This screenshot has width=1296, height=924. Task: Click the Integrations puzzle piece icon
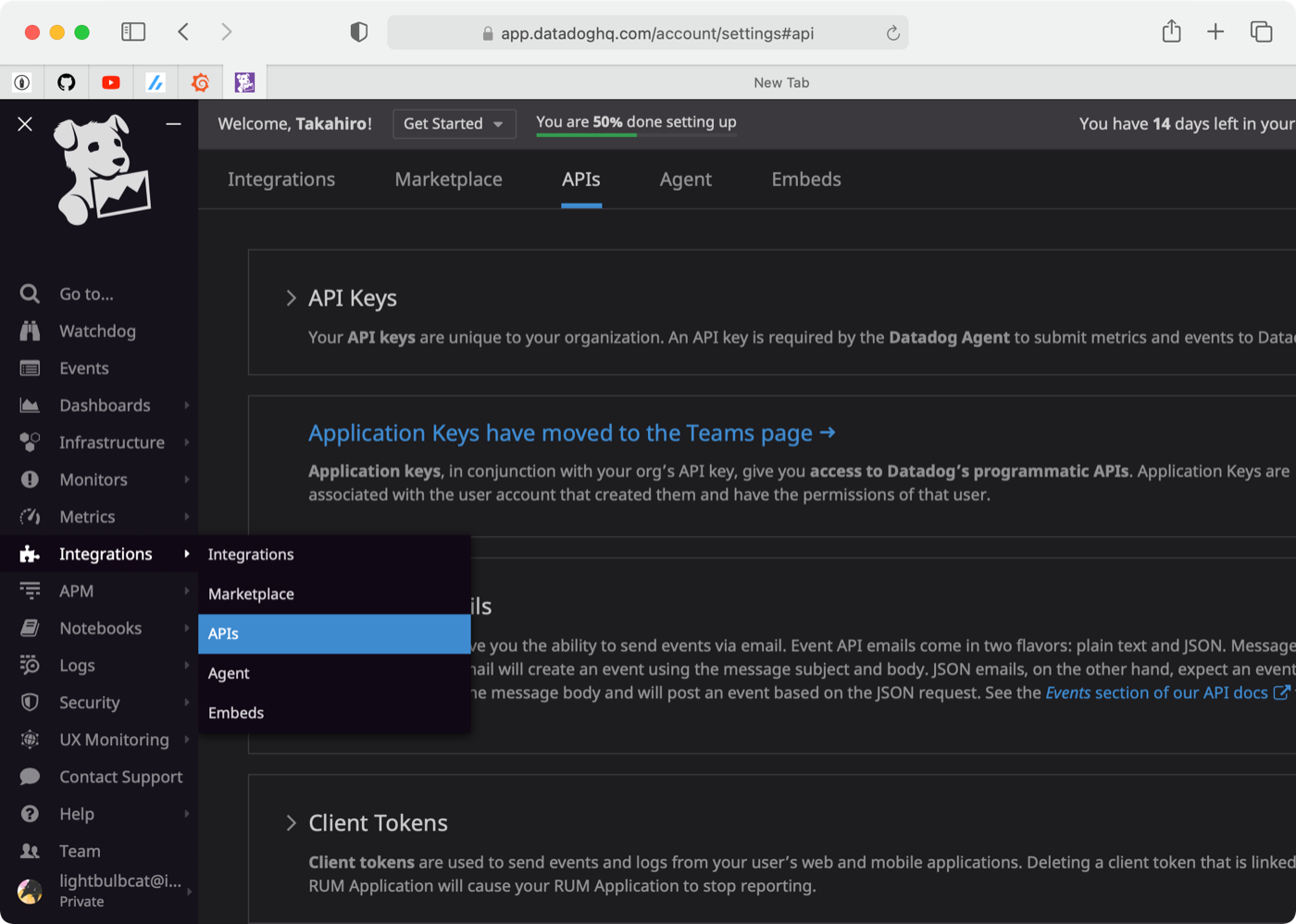[30, 554]
